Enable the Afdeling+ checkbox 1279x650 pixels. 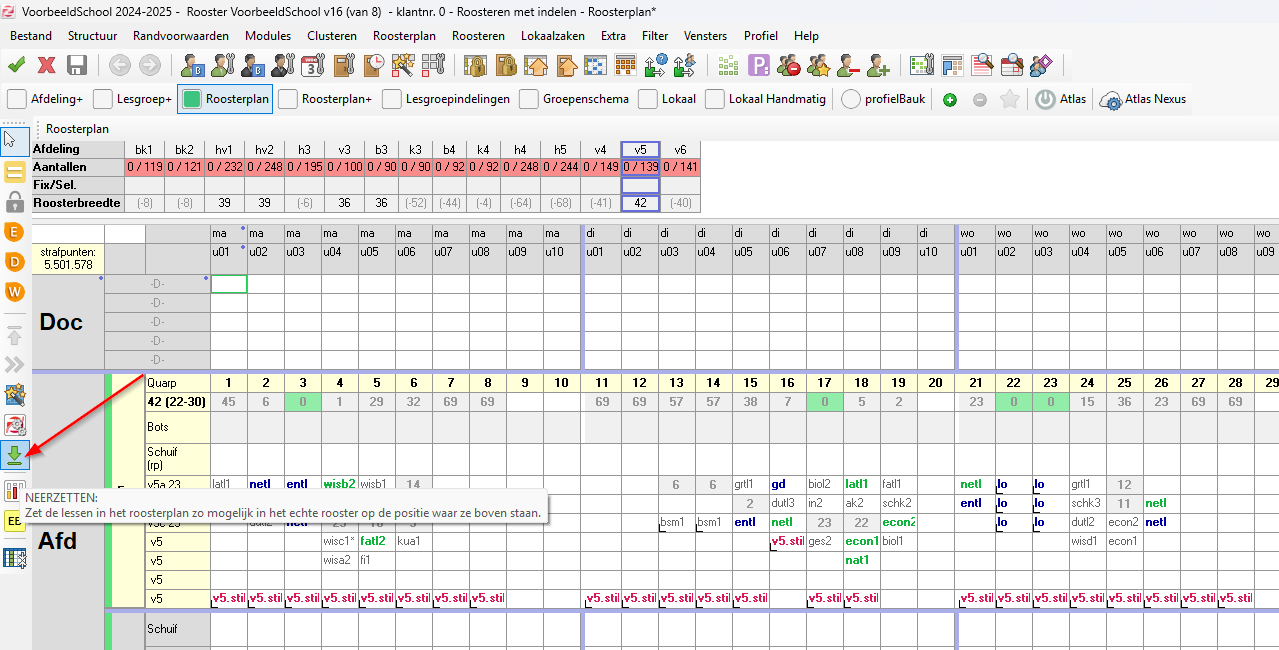[x=17, y=99]
